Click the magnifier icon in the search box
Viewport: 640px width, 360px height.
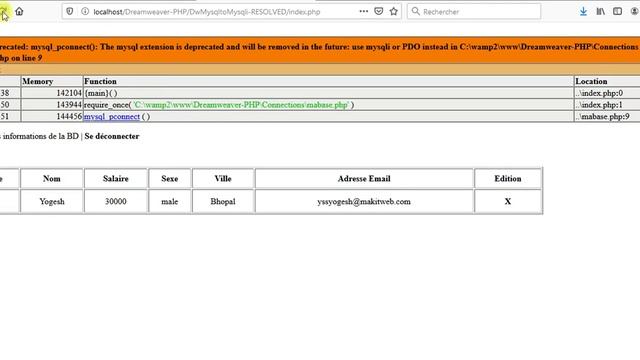coord(416,11)
